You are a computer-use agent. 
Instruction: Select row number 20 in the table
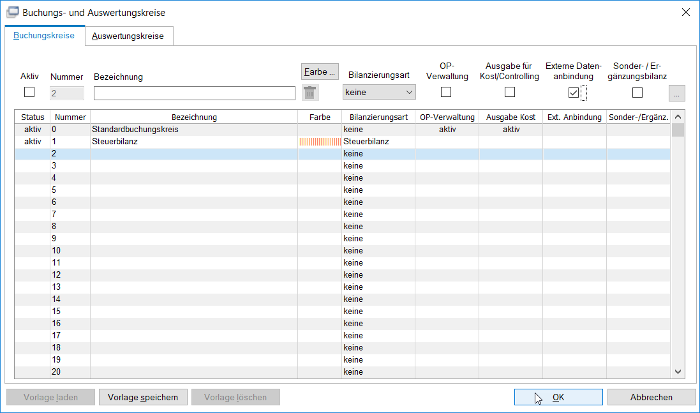343,371
